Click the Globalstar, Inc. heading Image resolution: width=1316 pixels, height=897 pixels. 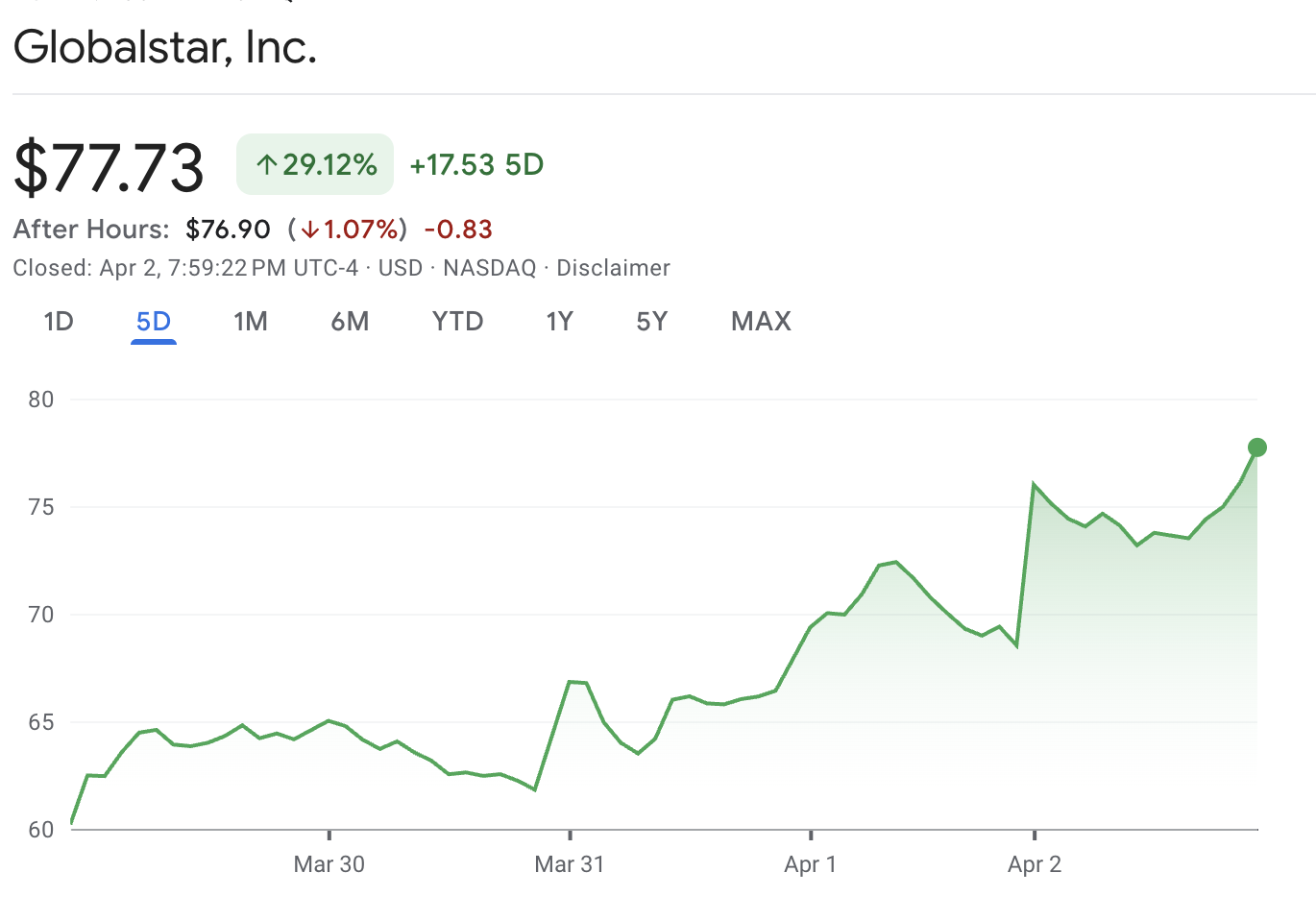point(165,47)
